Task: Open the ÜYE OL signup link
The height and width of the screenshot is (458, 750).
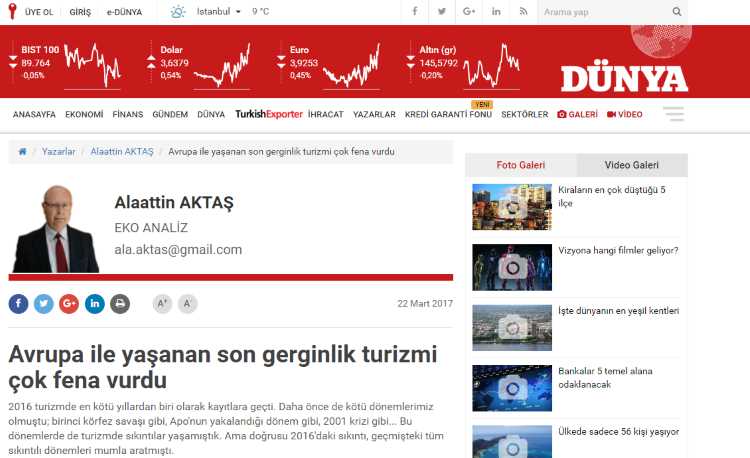Action: click(37, 12)
